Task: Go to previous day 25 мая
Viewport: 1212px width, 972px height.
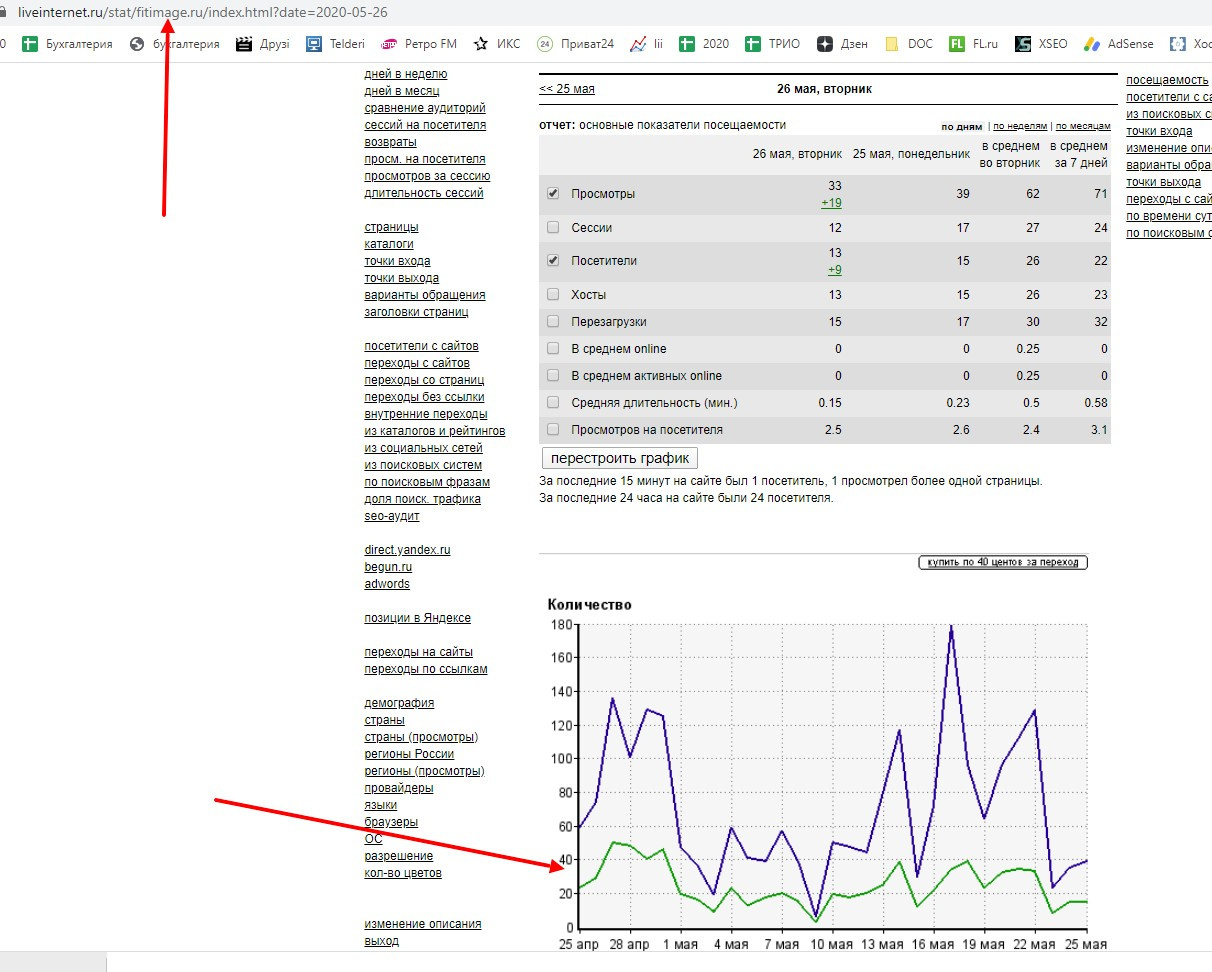Action: point(567,89)
